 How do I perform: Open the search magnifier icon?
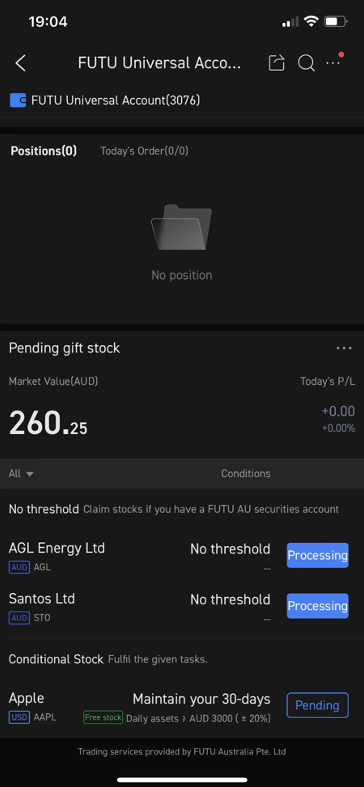click(306, 63)
